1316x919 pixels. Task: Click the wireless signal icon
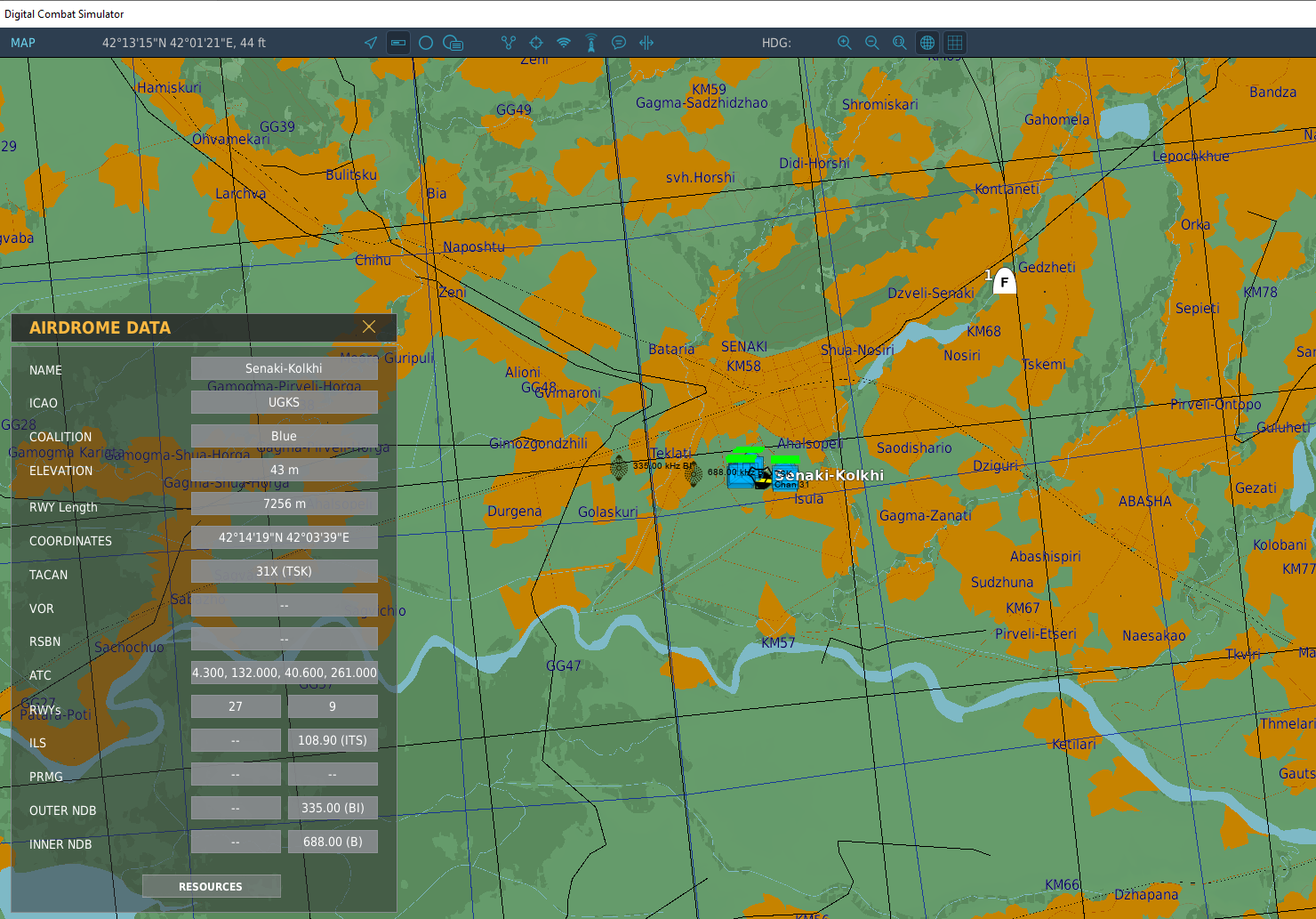pyautogui.click(x=564, y=43)
